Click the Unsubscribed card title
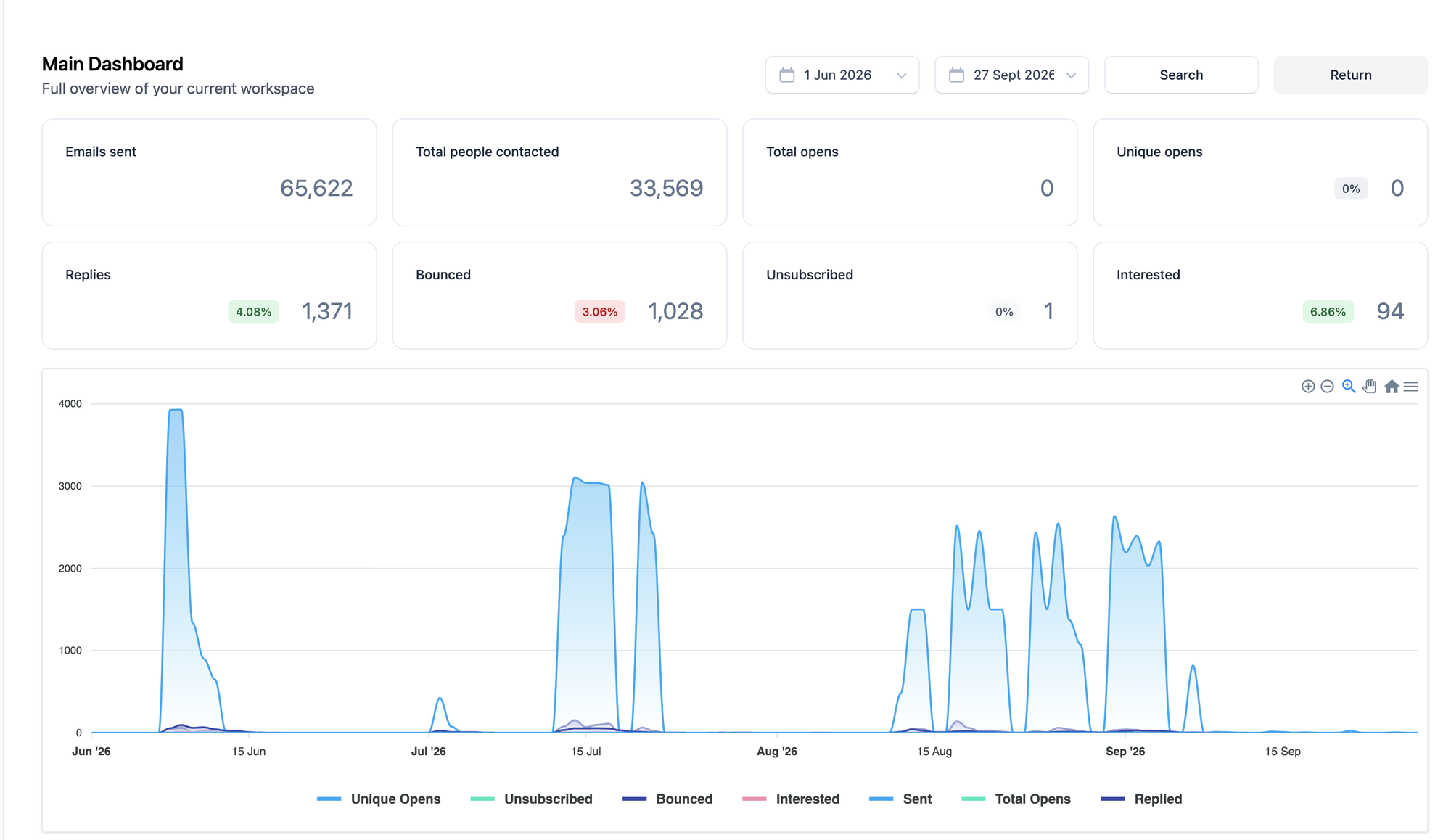 pyautogui.click(x=810, y=275)
